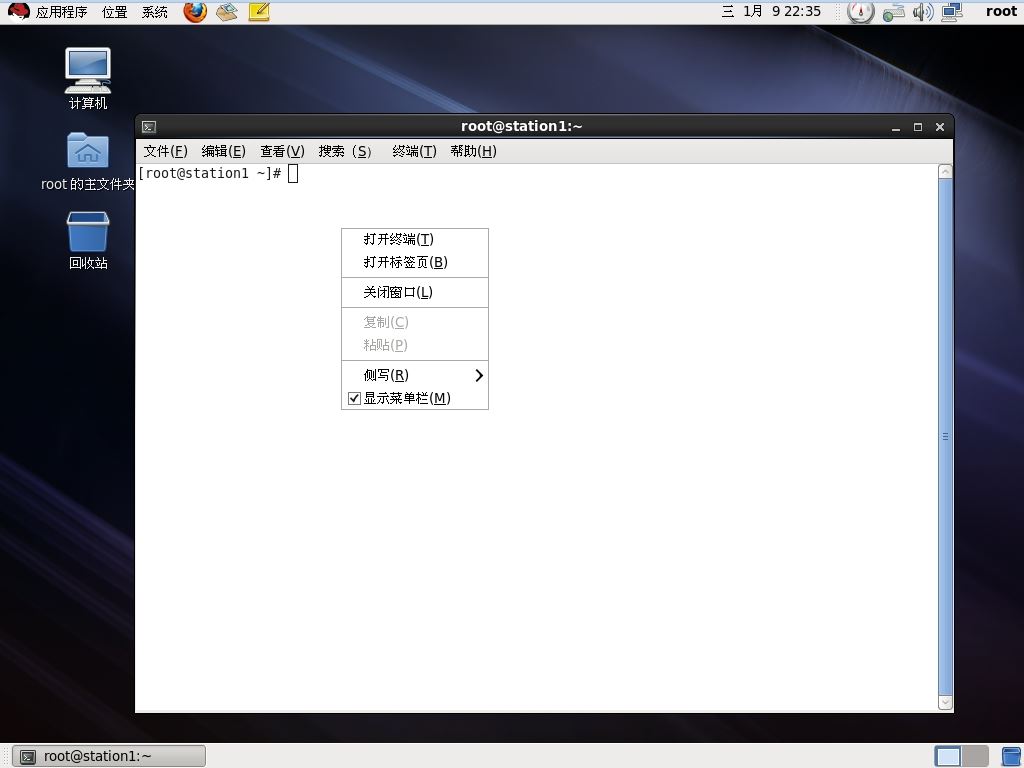This screenshot has height=768, width=1024.
Task: Open the 帮助(H) terminal menu
Action: click(x=473, y=152)
